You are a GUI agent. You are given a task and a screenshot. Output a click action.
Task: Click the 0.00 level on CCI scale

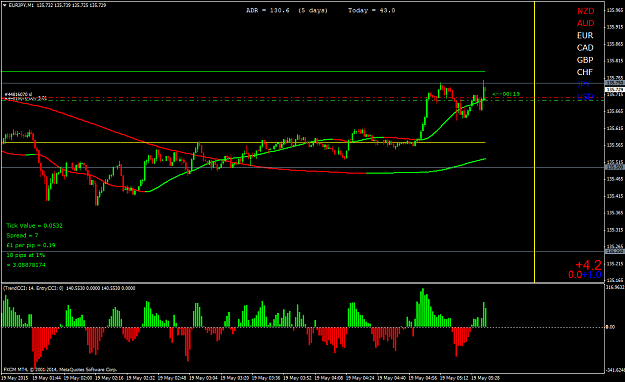pyautogui.click(x=610, y=327)
